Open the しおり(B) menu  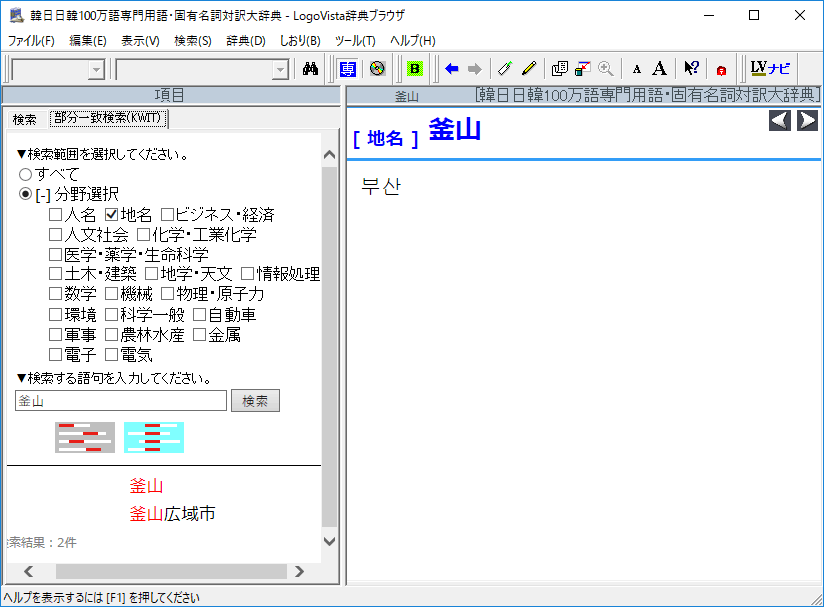tap(300, 40)
